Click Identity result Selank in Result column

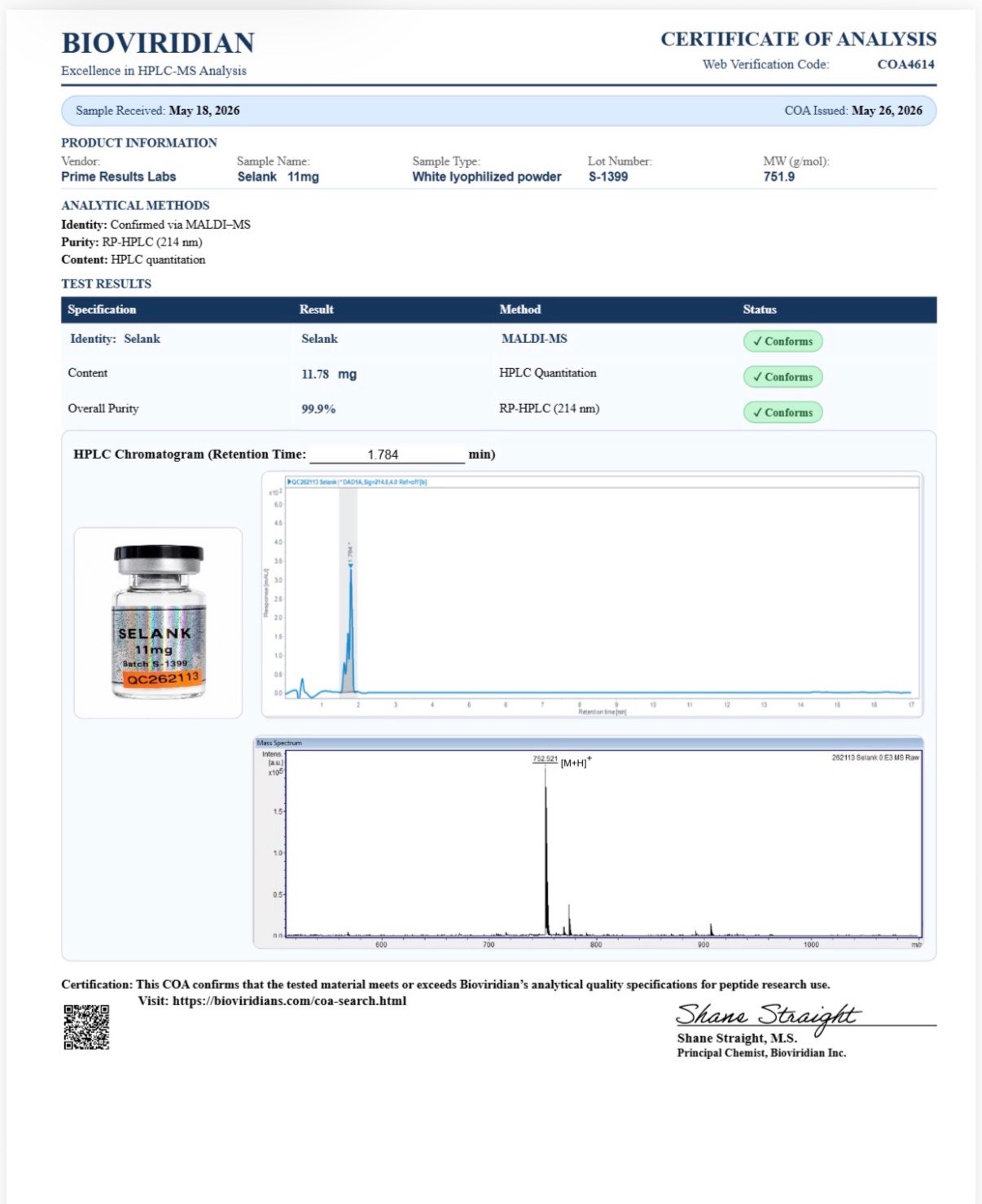[319, 339]
